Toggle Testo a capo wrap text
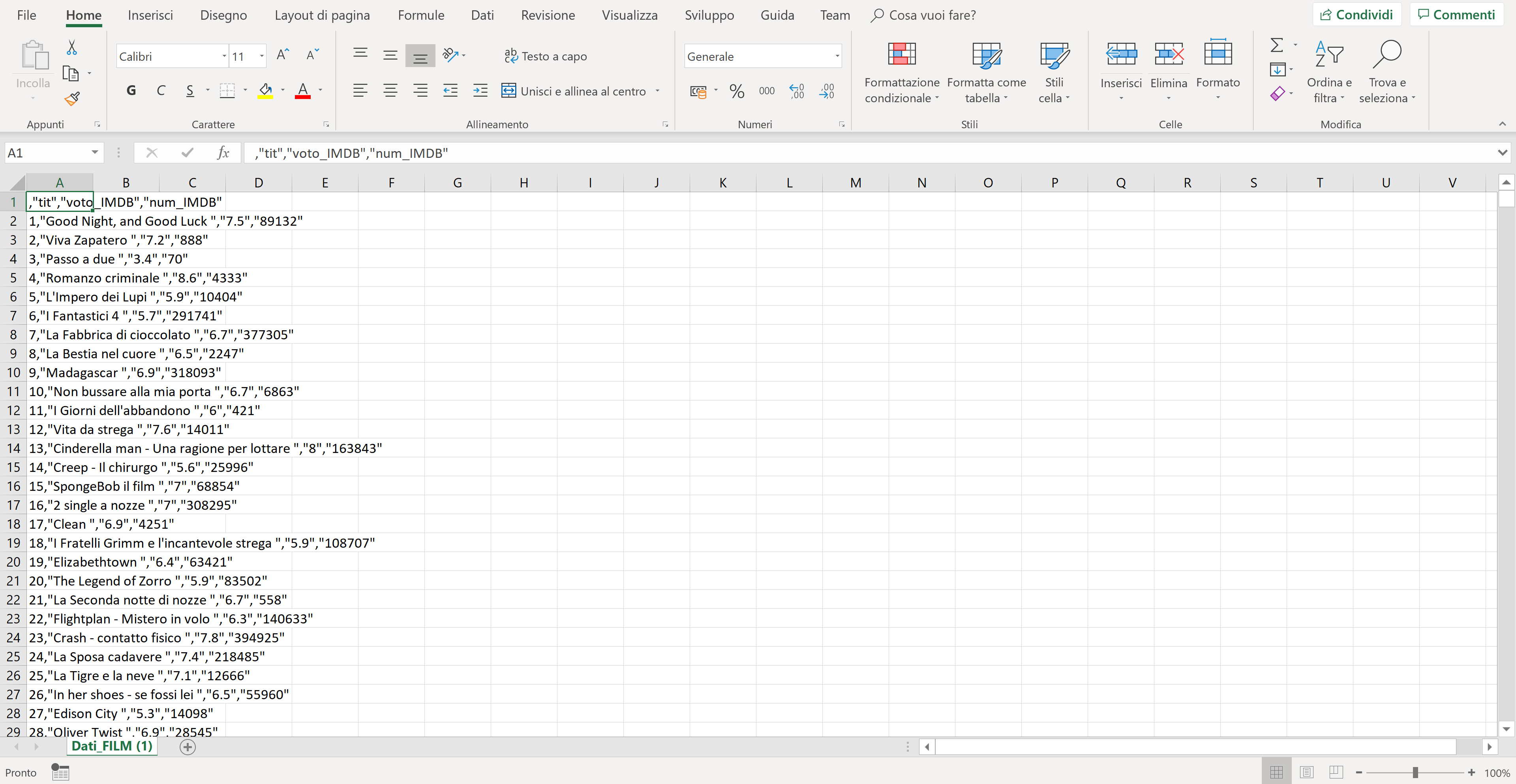The image size is (1516, 784). click(546, 56)
